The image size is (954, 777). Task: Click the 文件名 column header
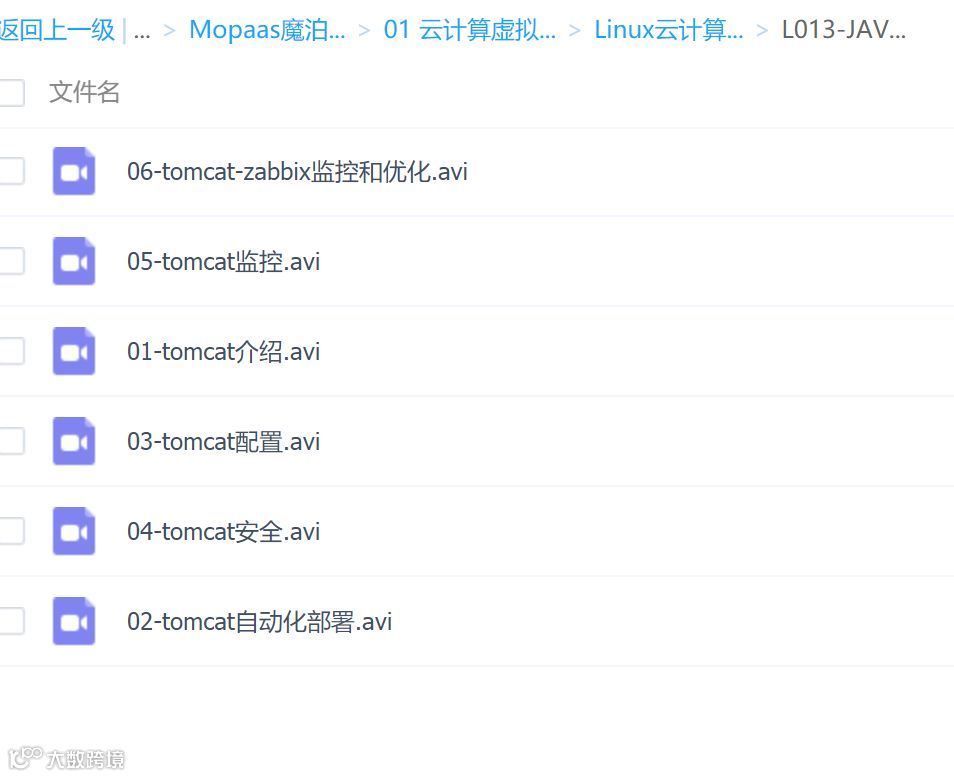click(x=84, y=92)
